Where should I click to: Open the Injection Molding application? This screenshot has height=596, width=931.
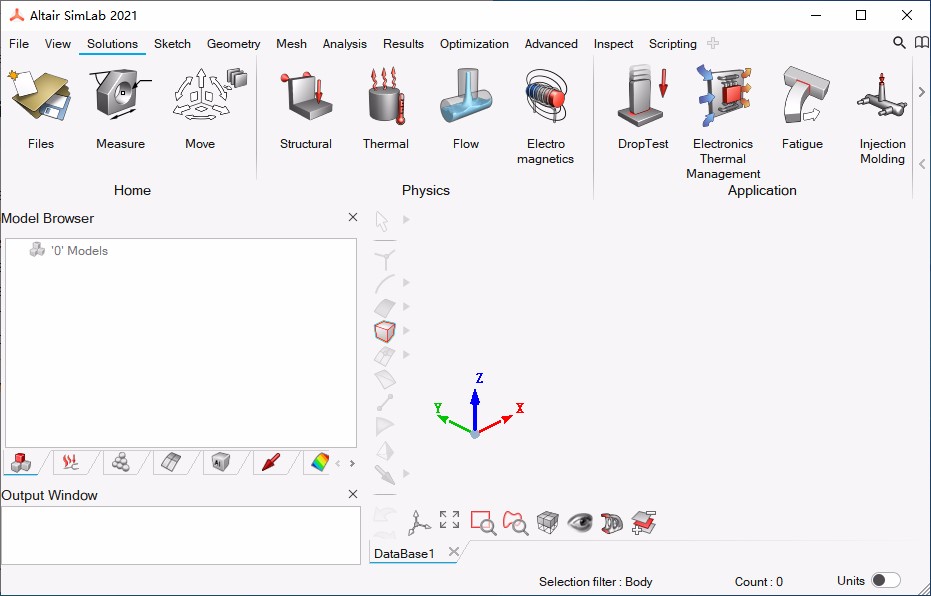(x=881, y=97)
